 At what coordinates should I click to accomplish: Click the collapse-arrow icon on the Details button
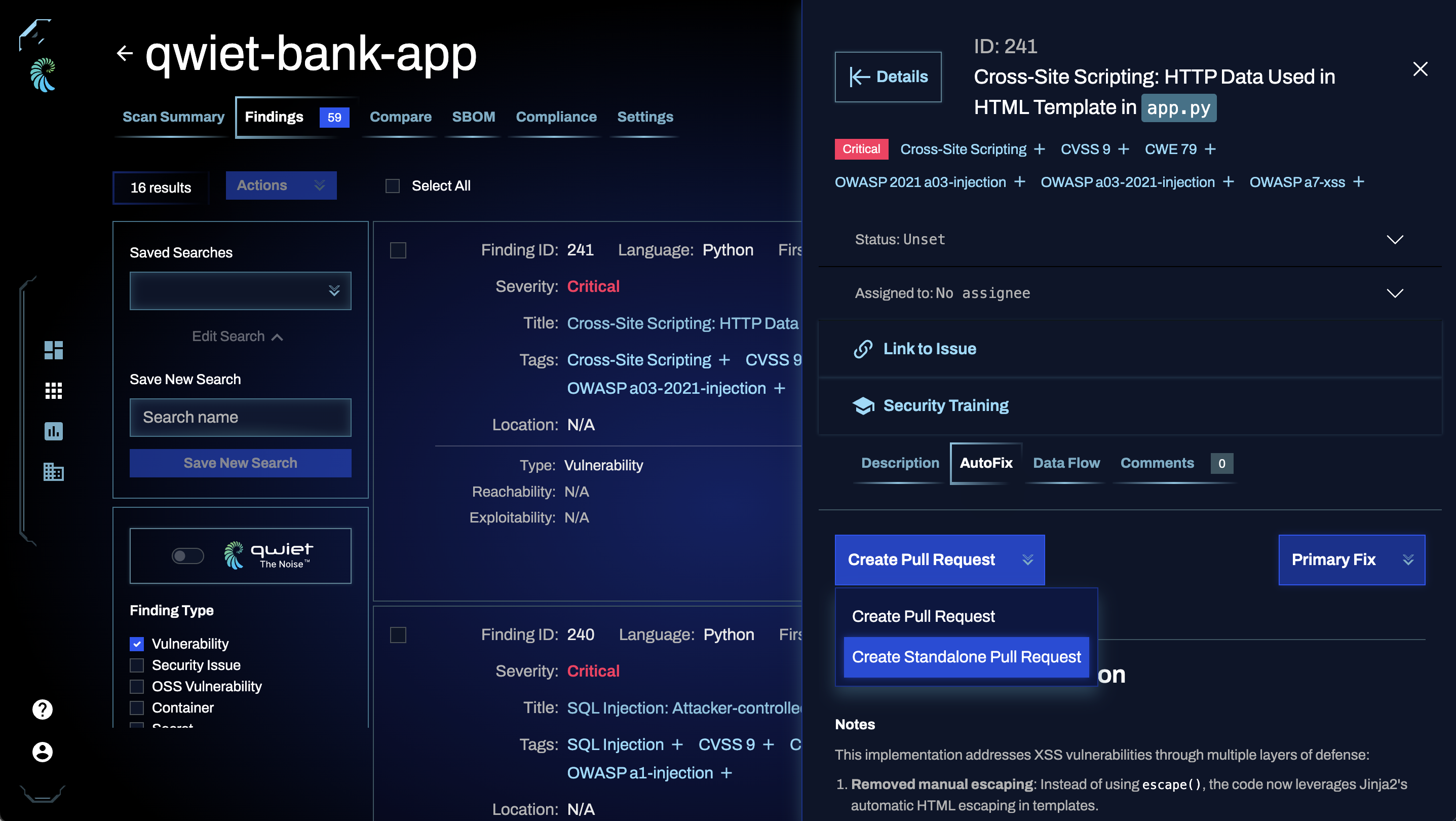click(859, 77)
